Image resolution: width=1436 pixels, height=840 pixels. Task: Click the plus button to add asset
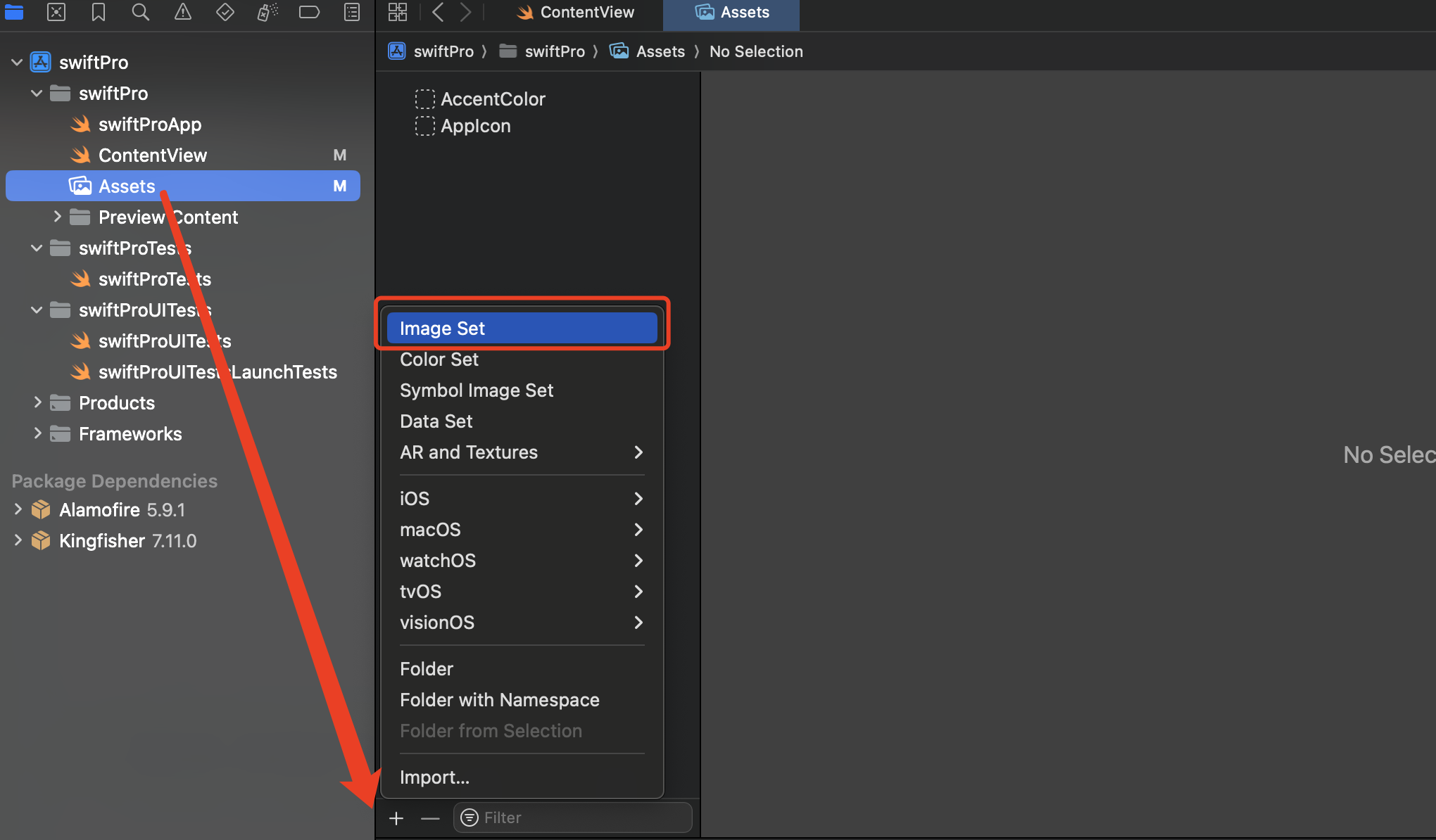396,818
